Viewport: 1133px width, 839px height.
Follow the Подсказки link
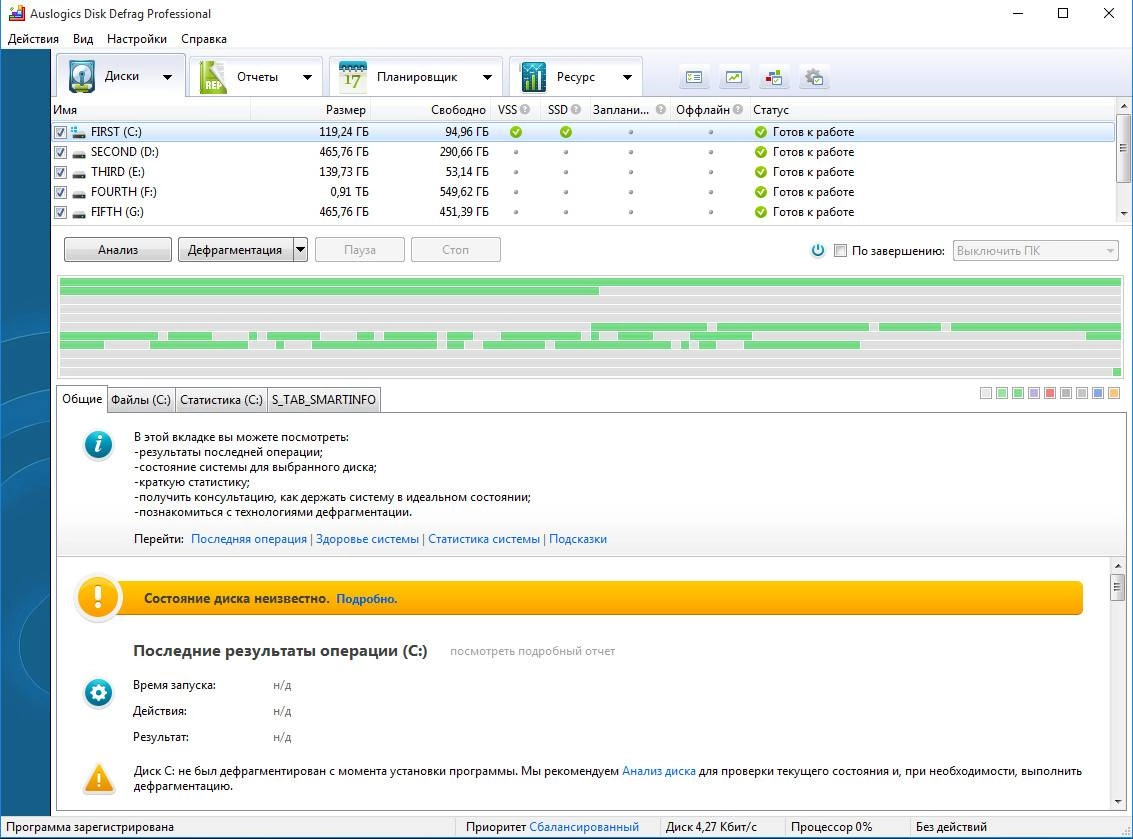click(x=578, y=539)
